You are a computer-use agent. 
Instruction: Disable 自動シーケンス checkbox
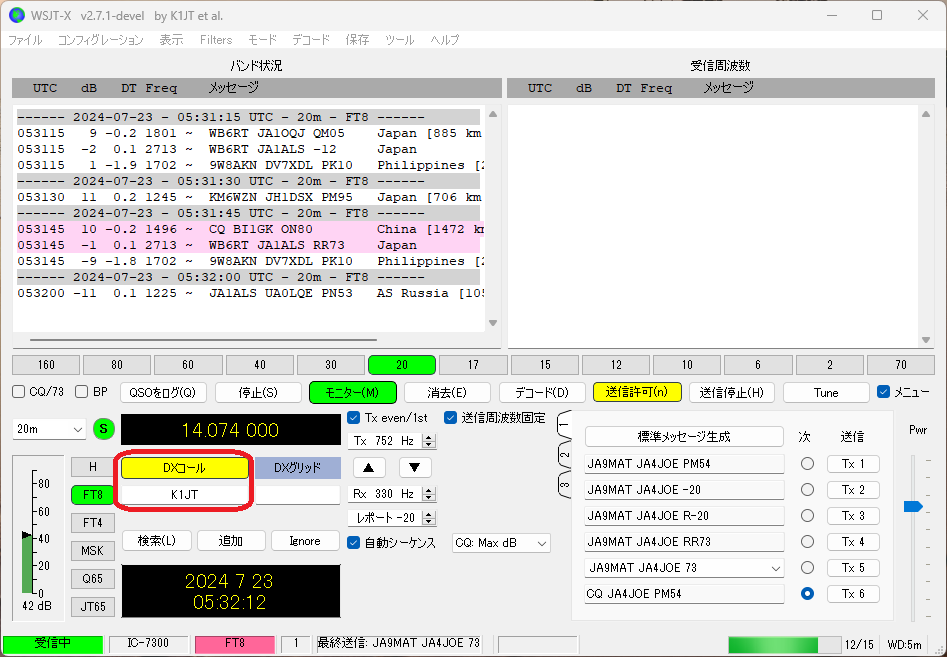tap(354, 542)
